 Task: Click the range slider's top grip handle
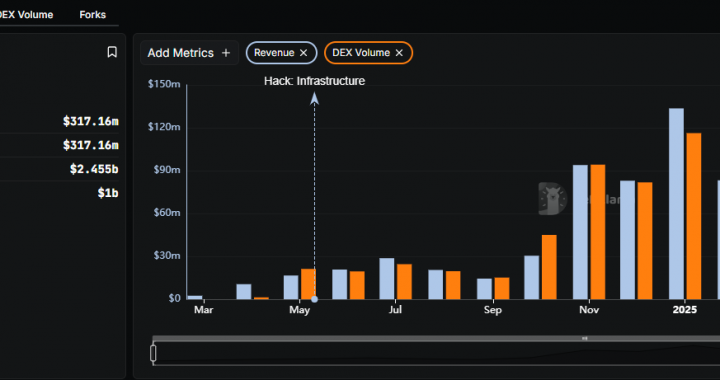pyautogui.click(x=585, y=338)
